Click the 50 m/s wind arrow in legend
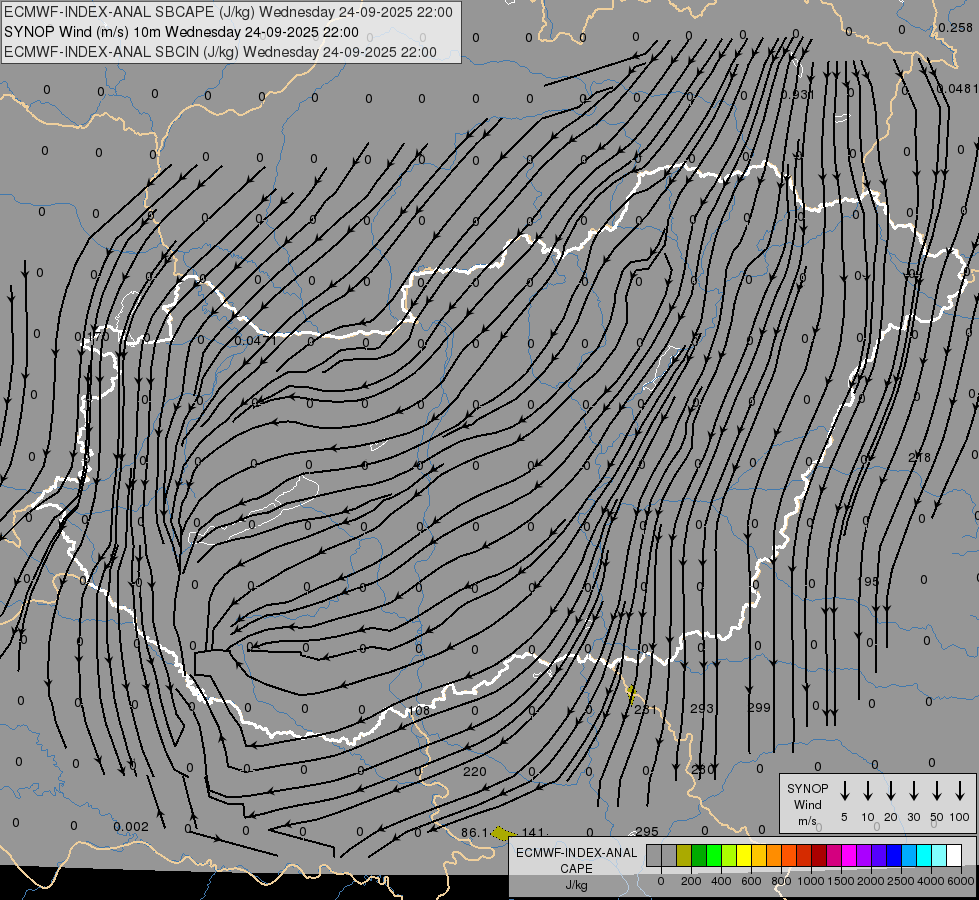The height and width of the screenshot is (900, 979). [x=936, y=791]
